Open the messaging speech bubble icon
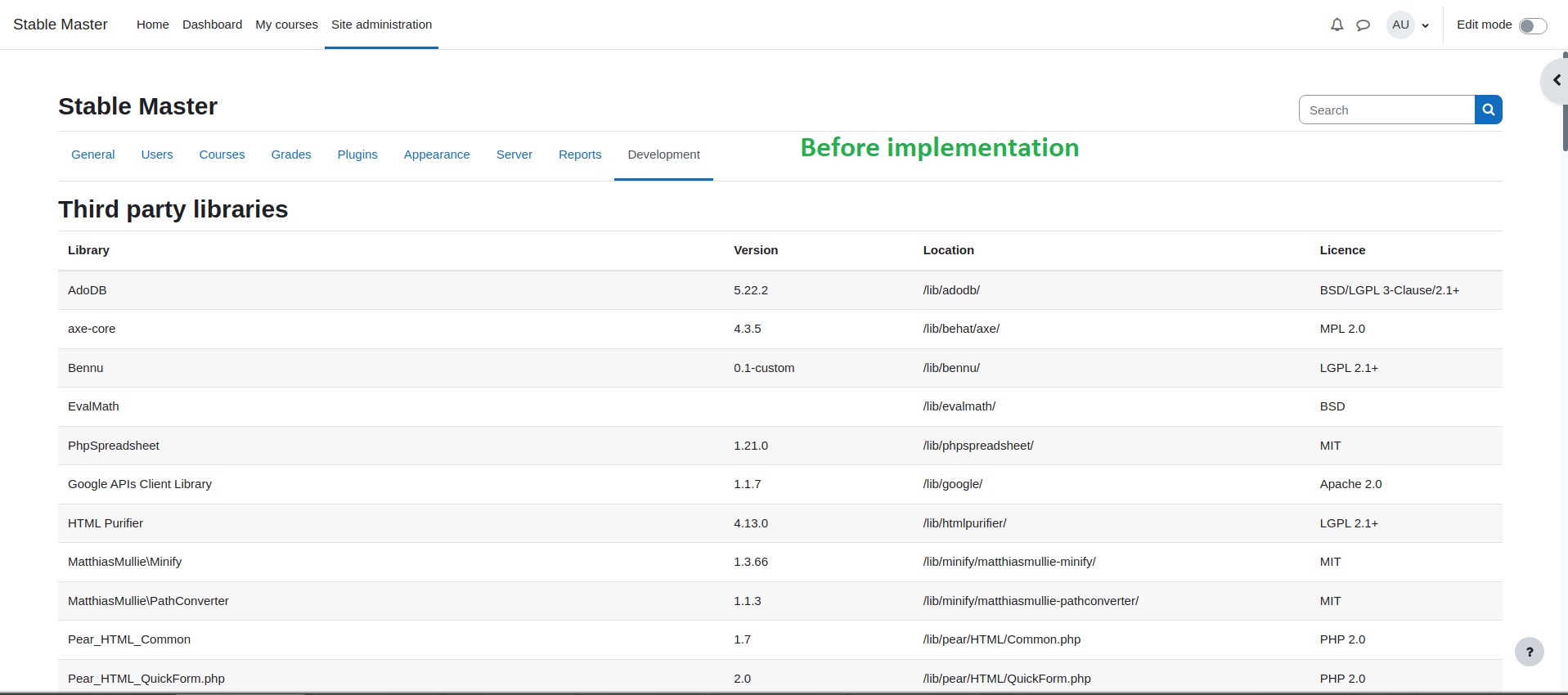This screenshot has width=1568, height=695. pyautogui.click(x=1363, y=25)
